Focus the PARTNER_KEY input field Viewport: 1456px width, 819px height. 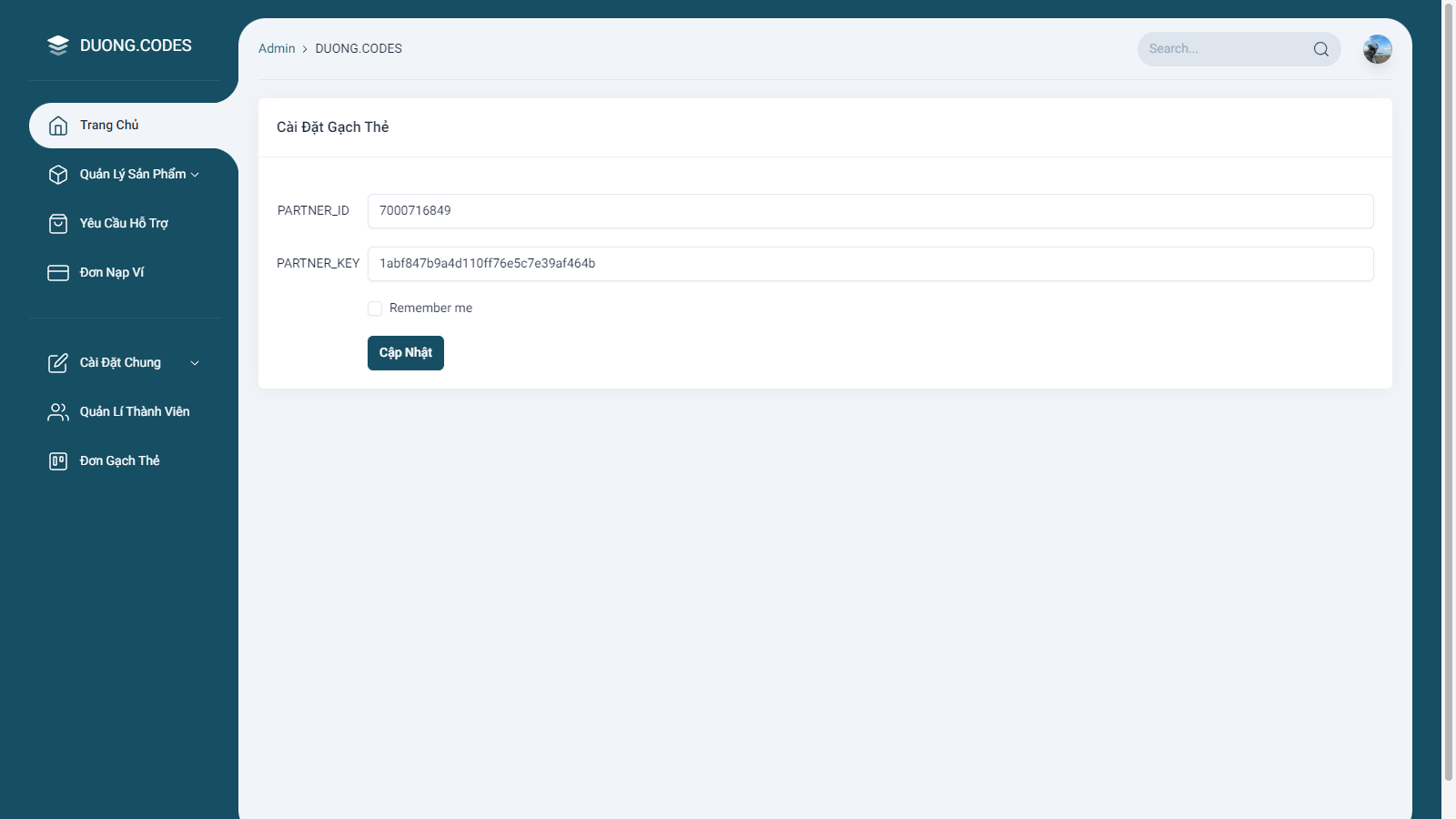pos(870,264)
